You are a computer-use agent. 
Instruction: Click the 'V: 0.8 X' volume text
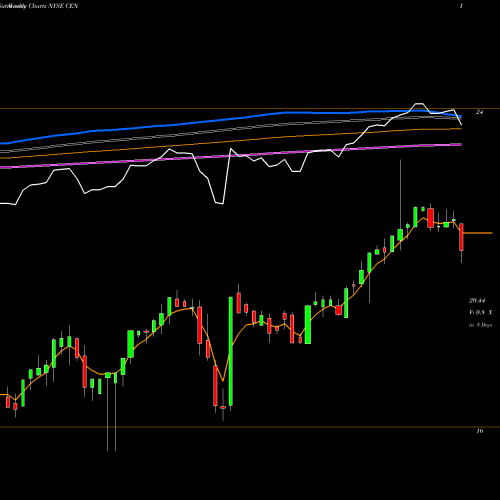pos(481,313)
